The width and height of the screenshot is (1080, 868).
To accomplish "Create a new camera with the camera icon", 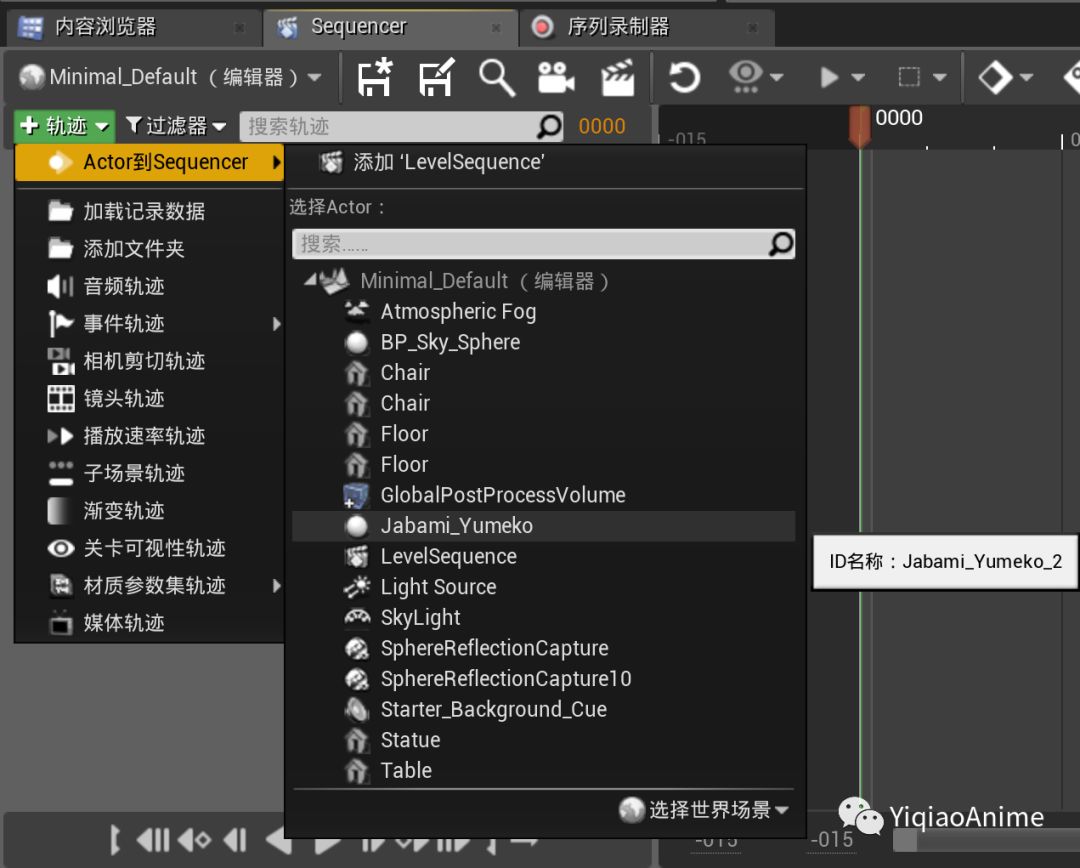I will (558, 77).
